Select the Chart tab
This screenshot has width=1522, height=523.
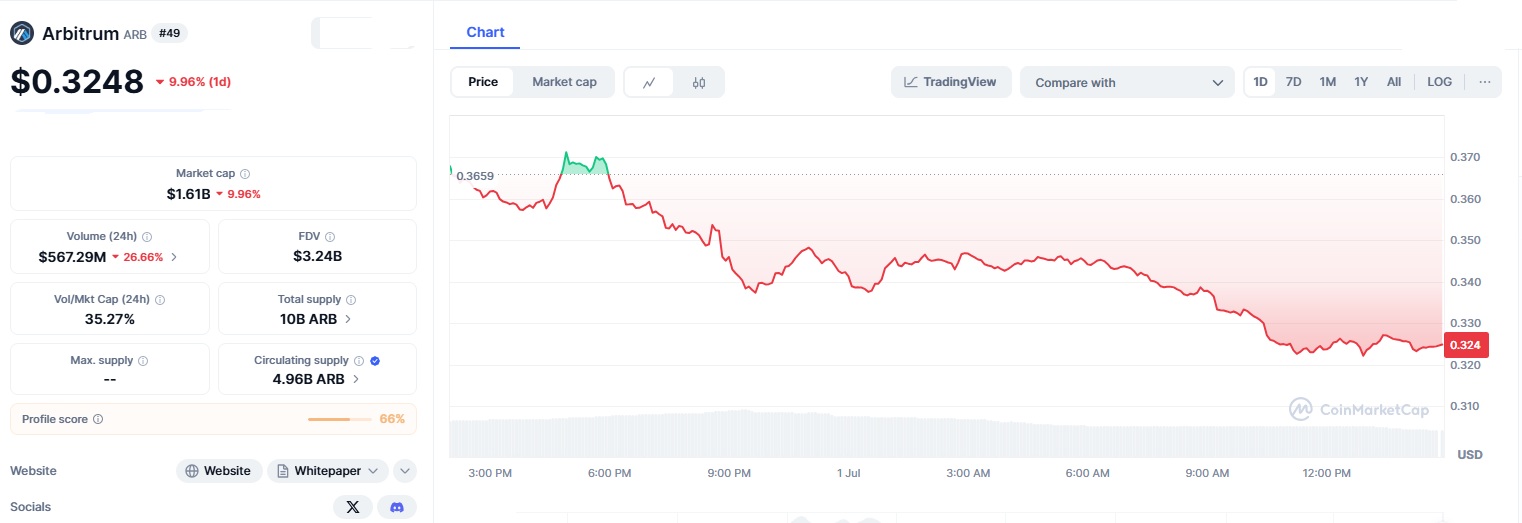(x=485, y=32)
